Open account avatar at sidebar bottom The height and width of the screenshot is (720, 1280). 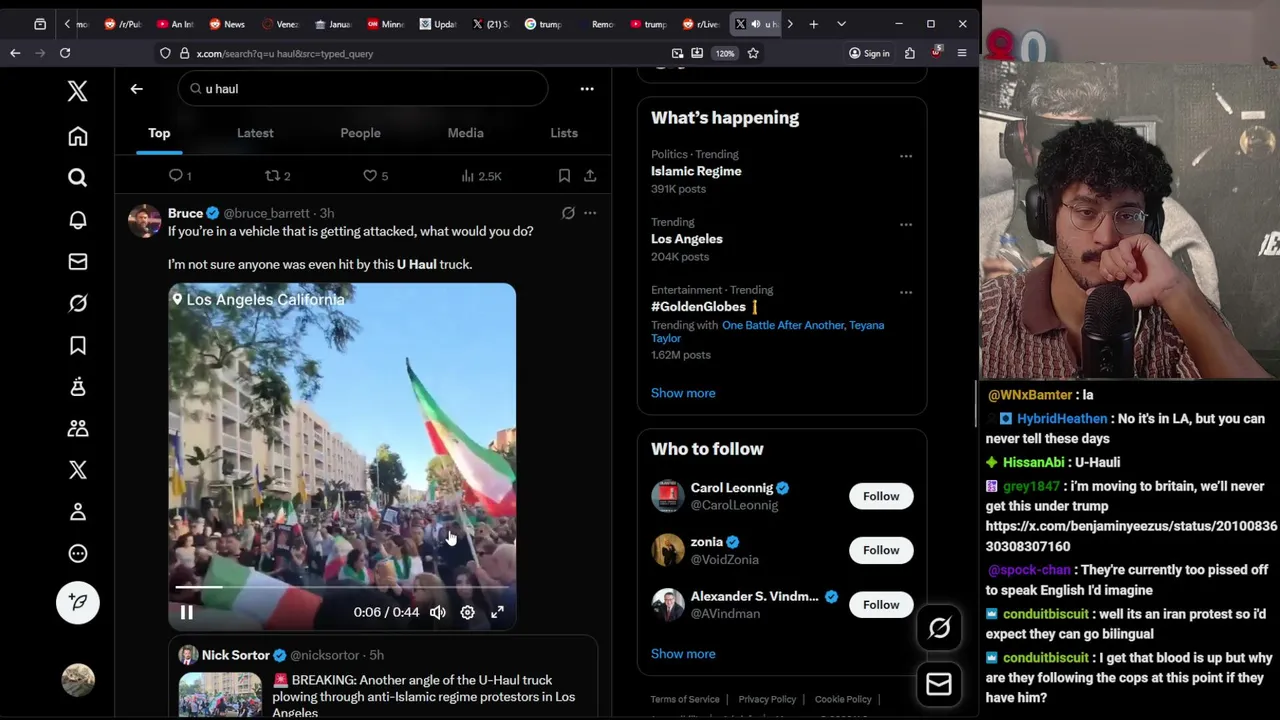click(x=77, y=680)
